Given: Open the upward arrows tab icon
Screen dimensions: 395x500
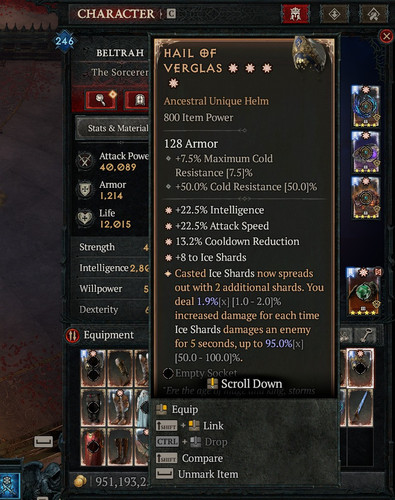Looking at the screenshot, I should 373,14.
